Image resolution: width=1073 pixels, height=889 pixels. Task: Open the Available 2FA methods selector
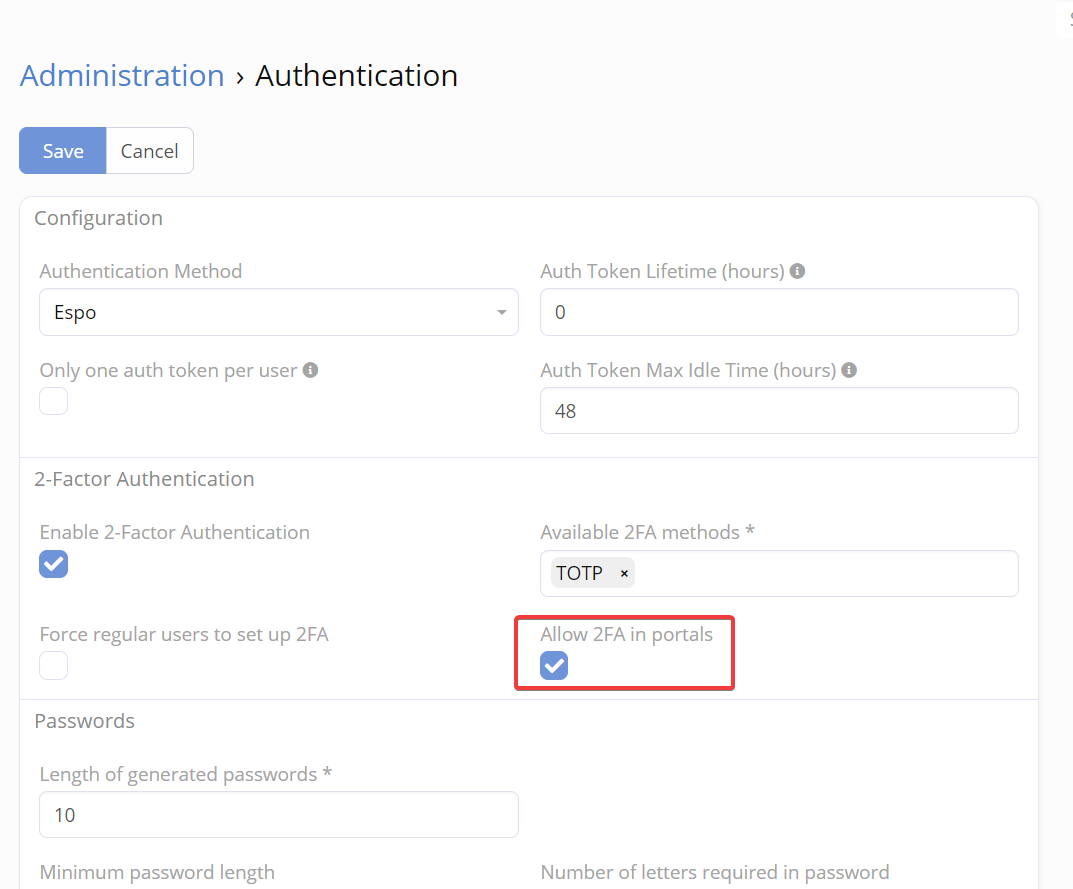(x=820, y=574)
